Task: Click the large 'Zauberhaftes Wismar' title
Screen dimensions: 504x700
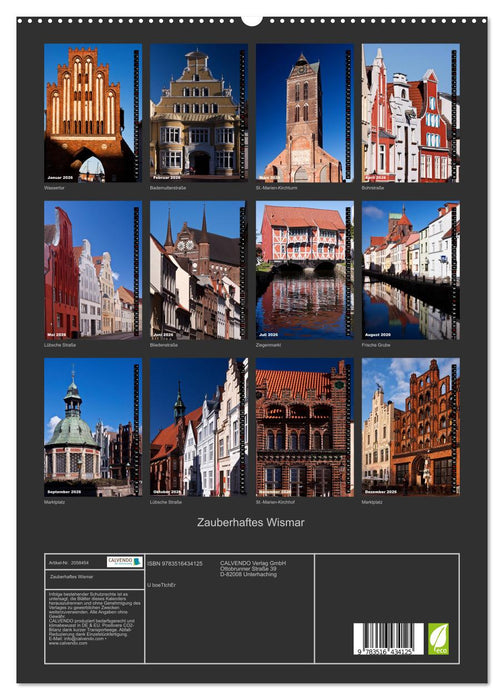Action: [251, 522]
